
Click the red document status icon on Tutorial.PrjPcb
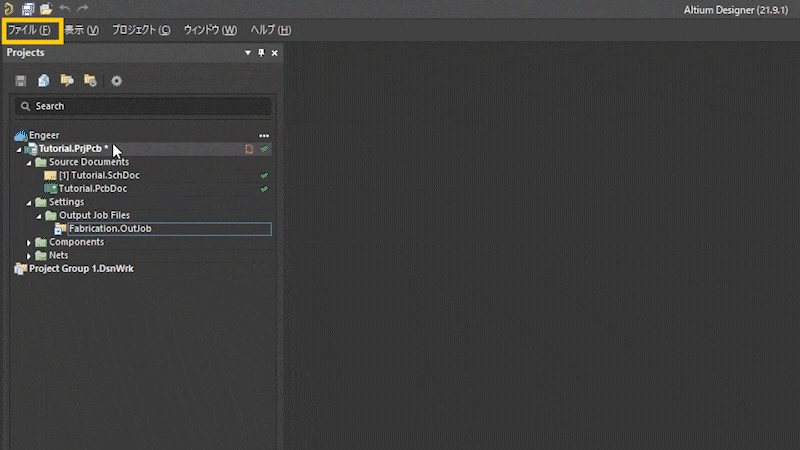pos(249,149)
